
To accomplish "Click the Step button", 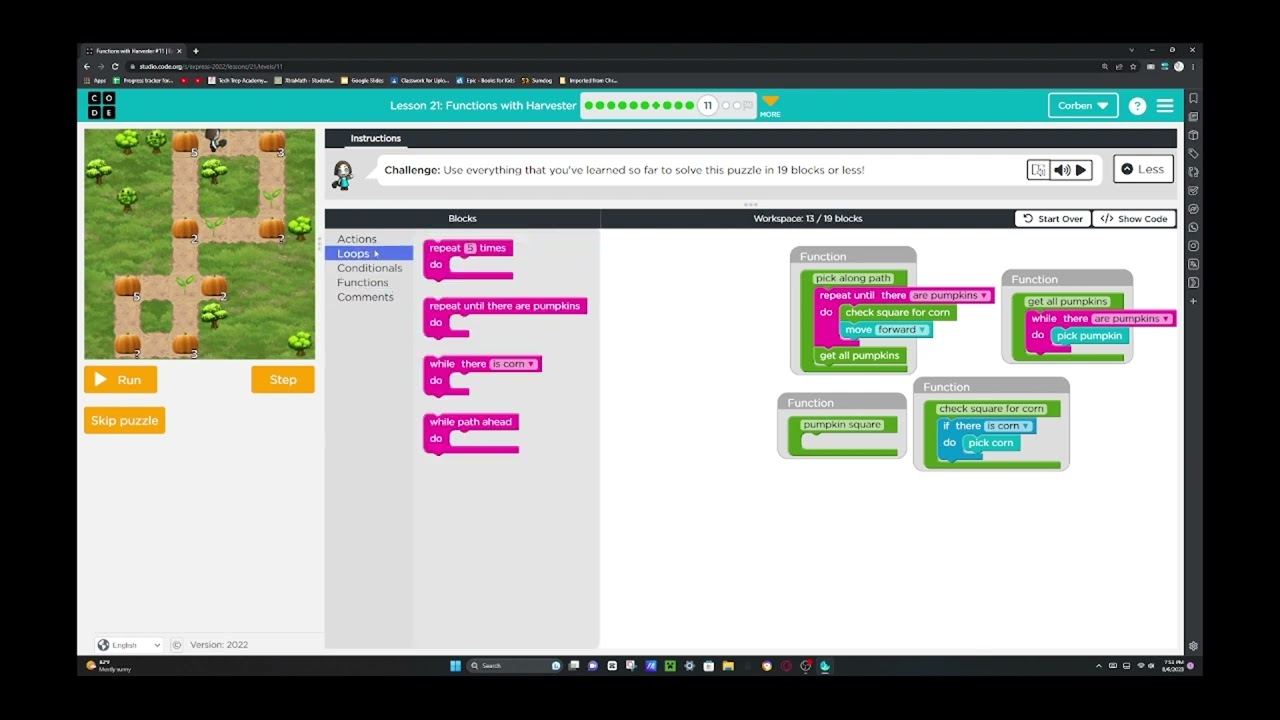I will pyautogui.click(x=283, y=380).
